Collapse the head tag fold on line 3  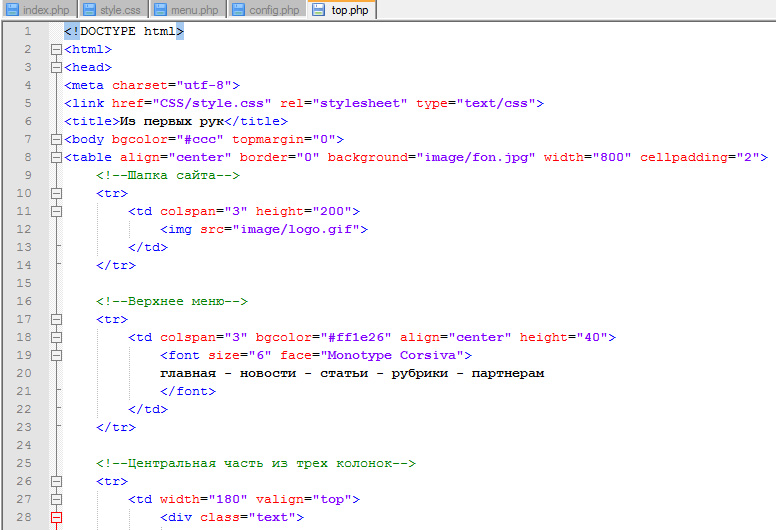point(56,67)
